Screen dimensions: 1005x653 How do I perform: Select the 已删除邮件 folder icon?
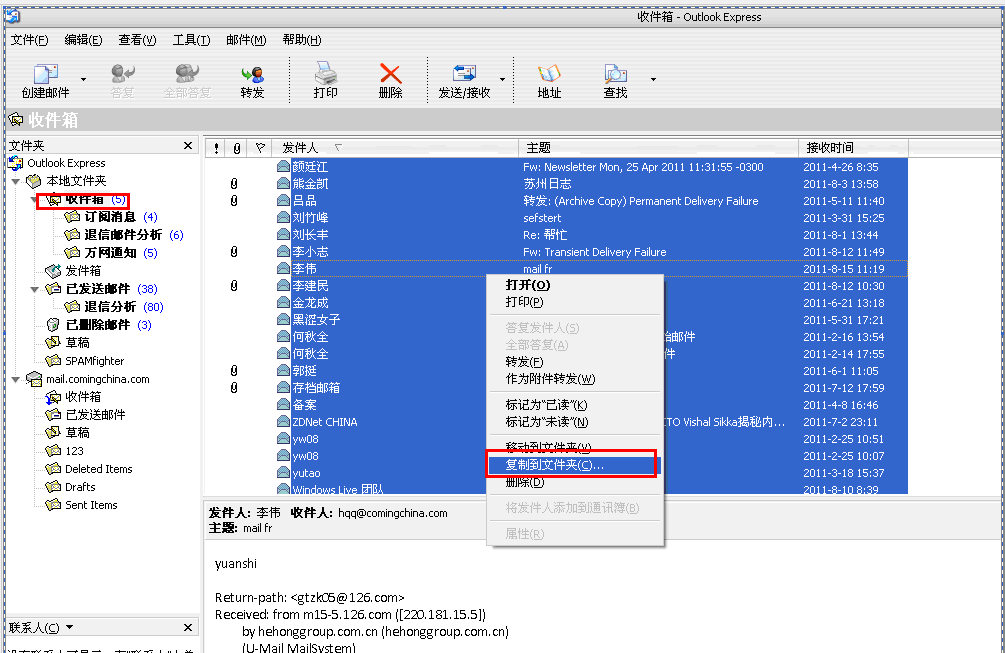pyautogui.click(x=54, y=325)
